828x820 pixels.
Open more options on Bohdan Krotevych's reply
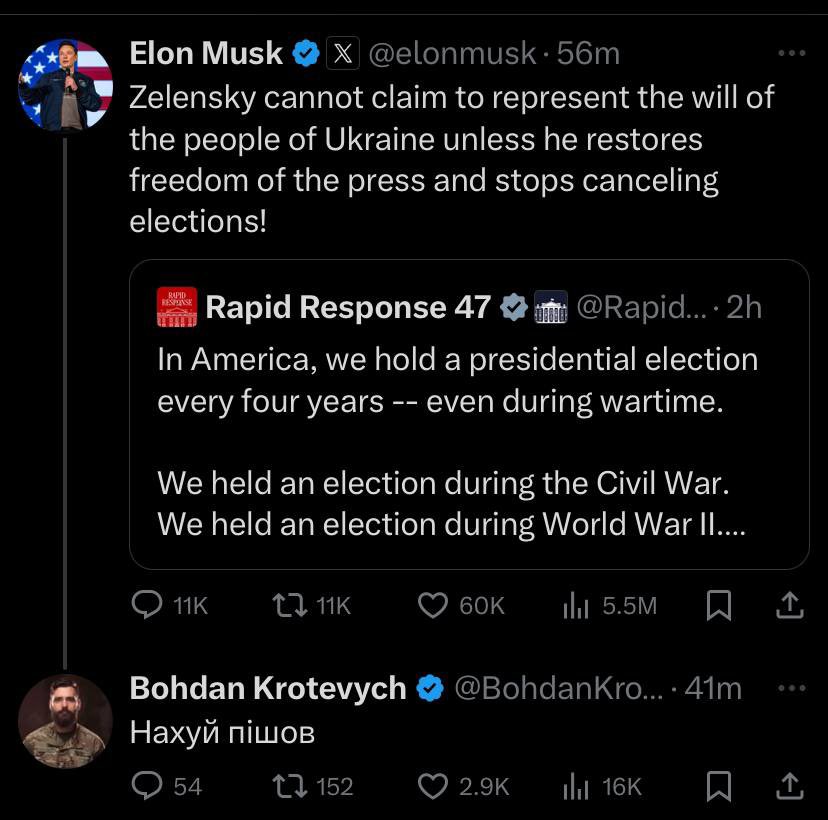(792, 688)
